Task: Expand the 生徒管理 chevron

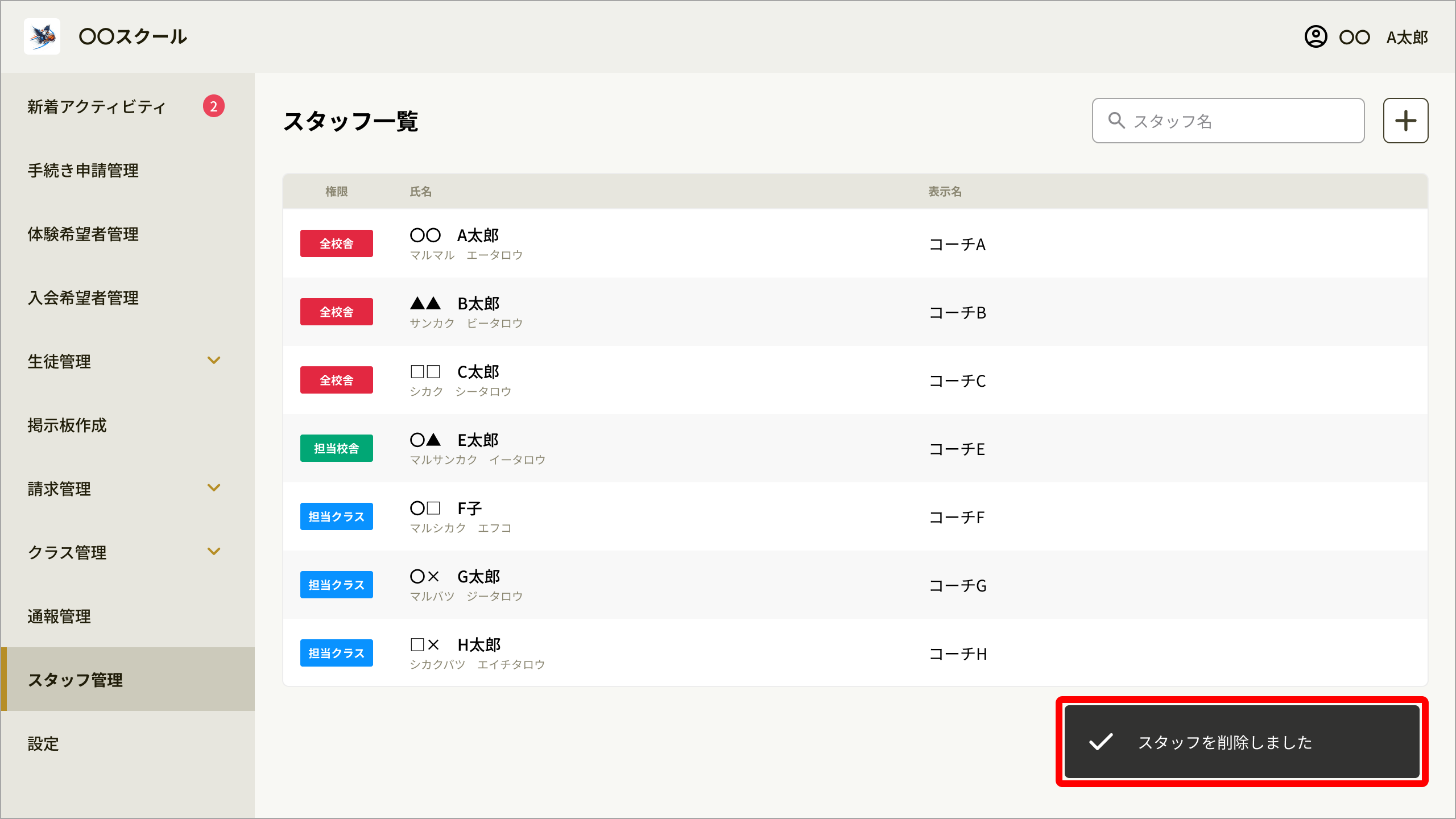Action: 214,361
